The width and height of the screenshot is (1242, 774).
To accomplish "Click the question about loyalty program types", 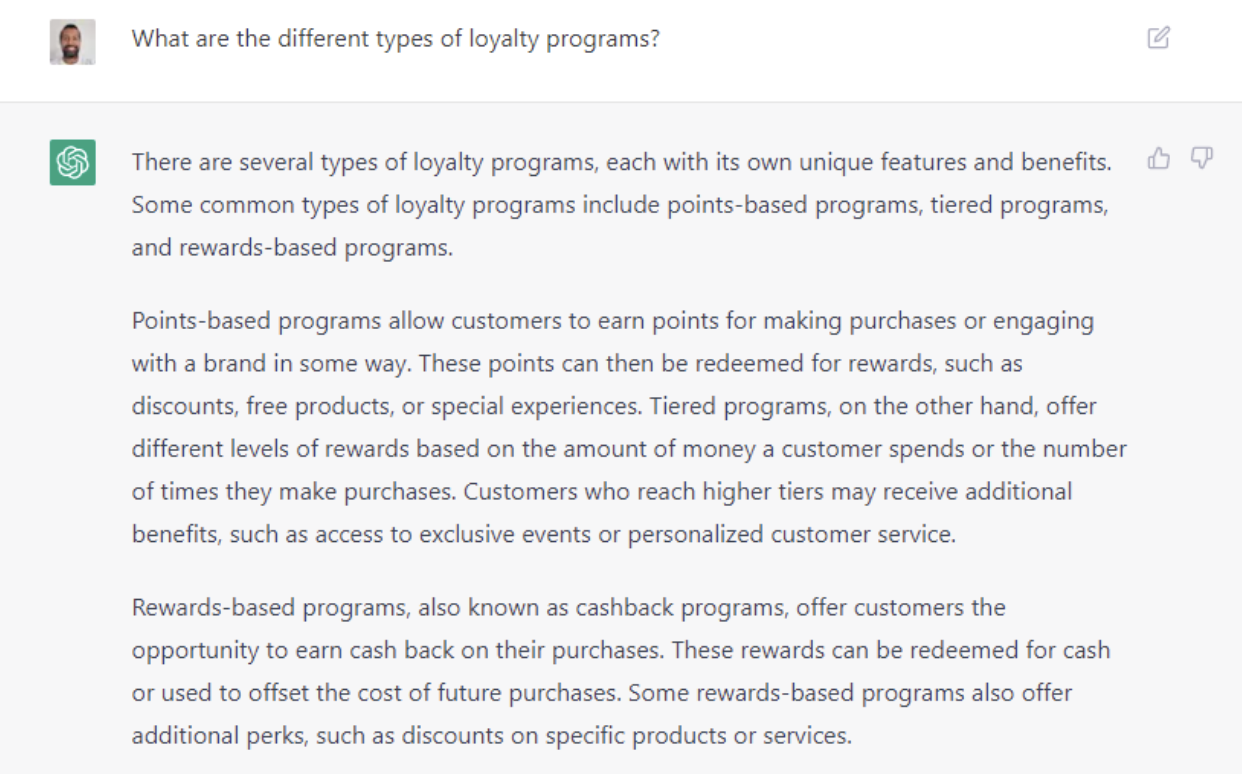I will 396,40.
